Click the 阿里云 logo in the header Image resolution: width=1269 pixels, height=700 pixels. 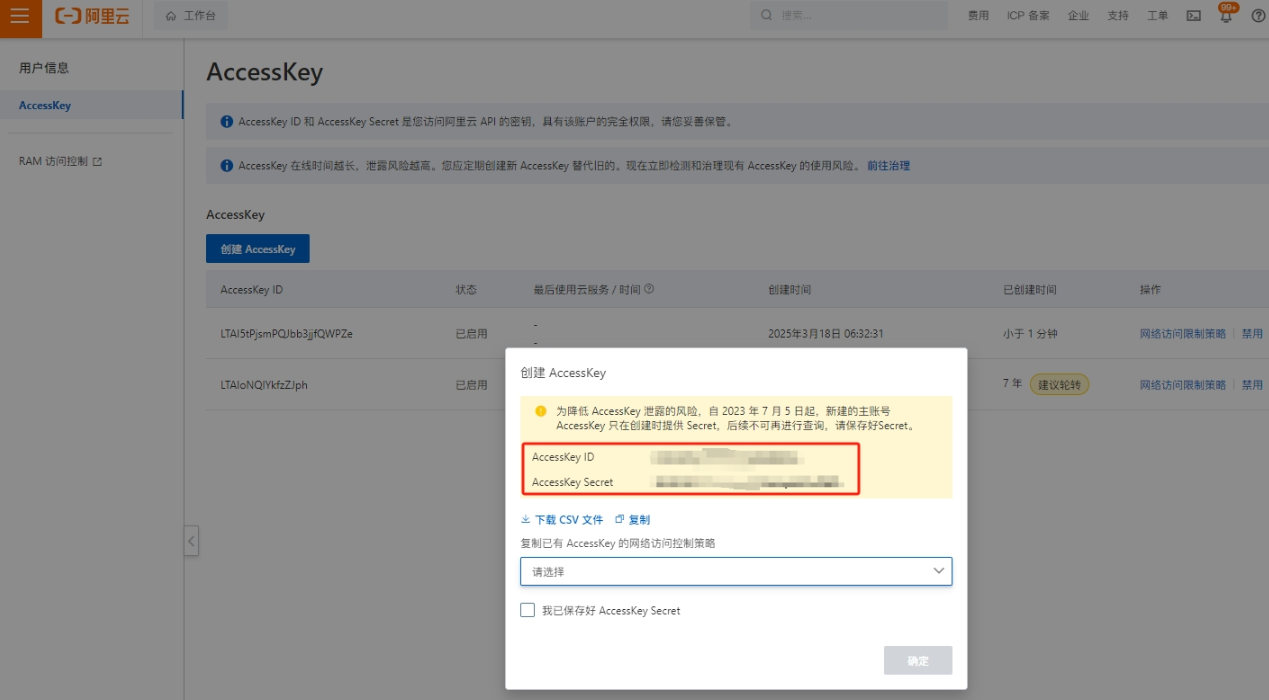[x=92, y=16]
